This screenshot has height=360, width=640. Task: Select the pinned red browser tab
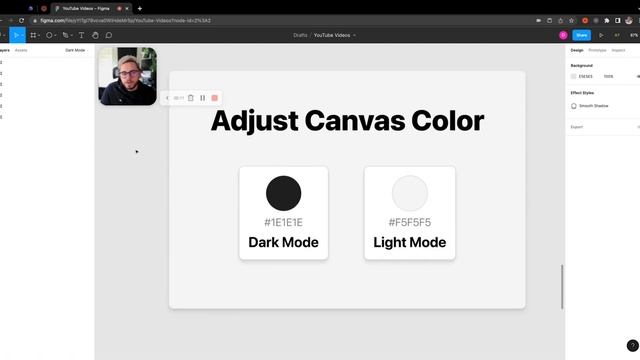44,8
